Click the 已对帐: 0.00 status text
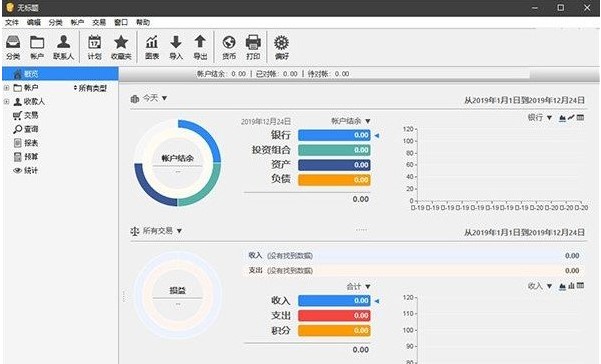This screenshot has width=601, height=364. pyautogui.click(x=276, y=74)
